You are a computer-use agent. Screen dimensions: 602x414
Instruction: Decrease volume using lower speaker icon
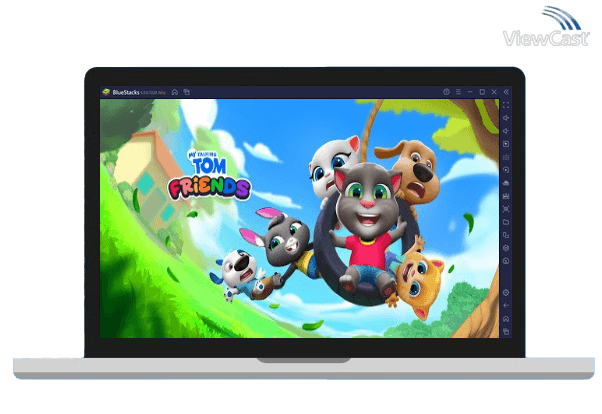click(506, 131)
